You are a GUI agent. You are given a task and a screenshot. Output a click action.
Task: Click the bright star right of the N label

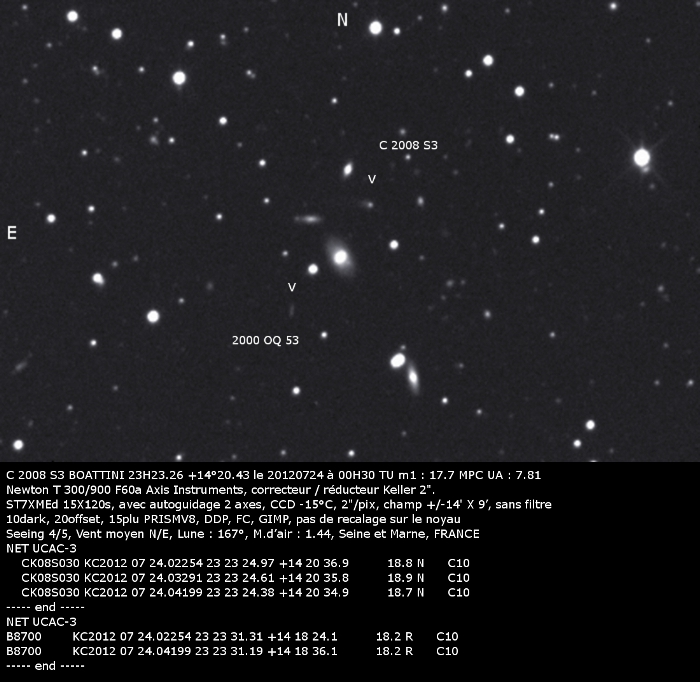pos(376,28)
